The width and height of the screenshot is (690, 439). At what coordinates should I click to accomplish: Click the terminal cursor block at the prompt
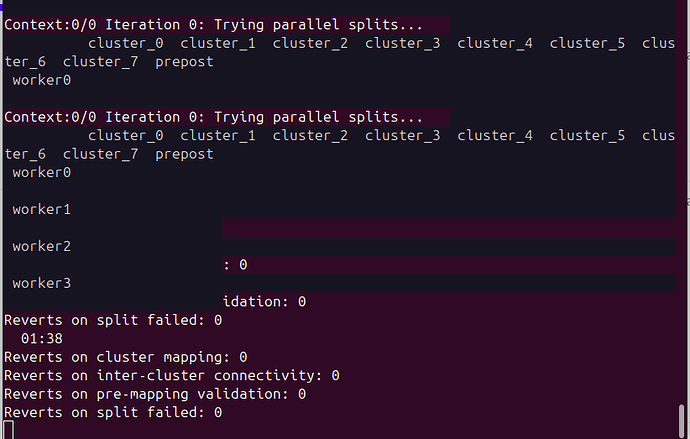[9, 429]
